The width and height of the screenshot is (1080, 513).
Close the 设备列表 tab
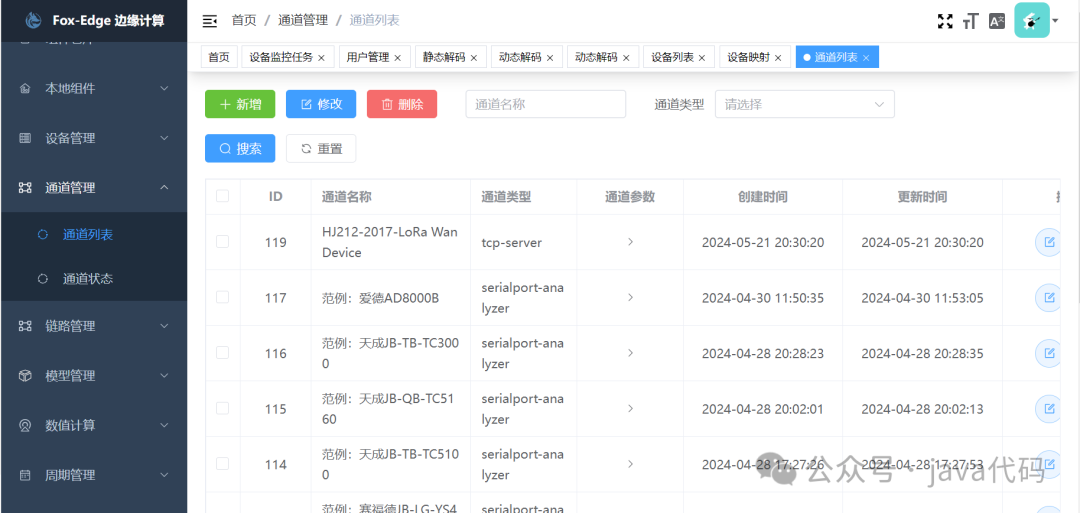702,58
